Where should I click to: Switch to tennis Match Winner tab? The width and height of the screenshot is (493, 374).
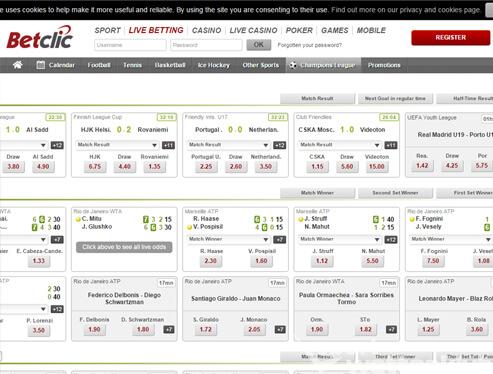pos(317,193)
